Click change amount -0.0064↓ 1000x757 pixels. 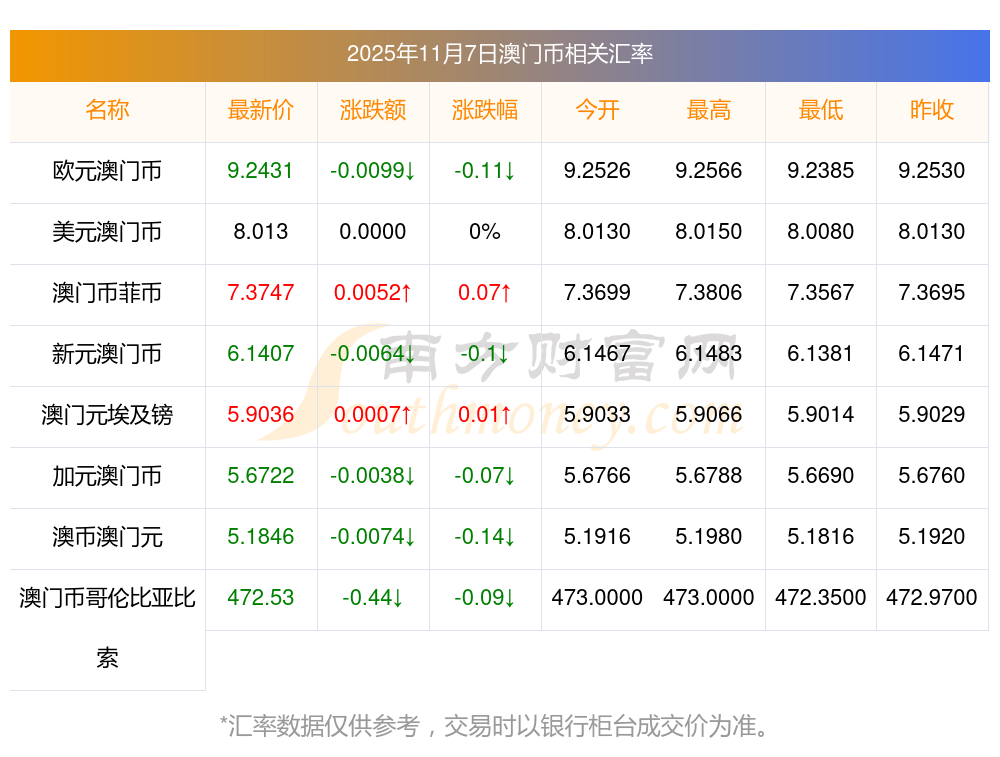[373, 353]
